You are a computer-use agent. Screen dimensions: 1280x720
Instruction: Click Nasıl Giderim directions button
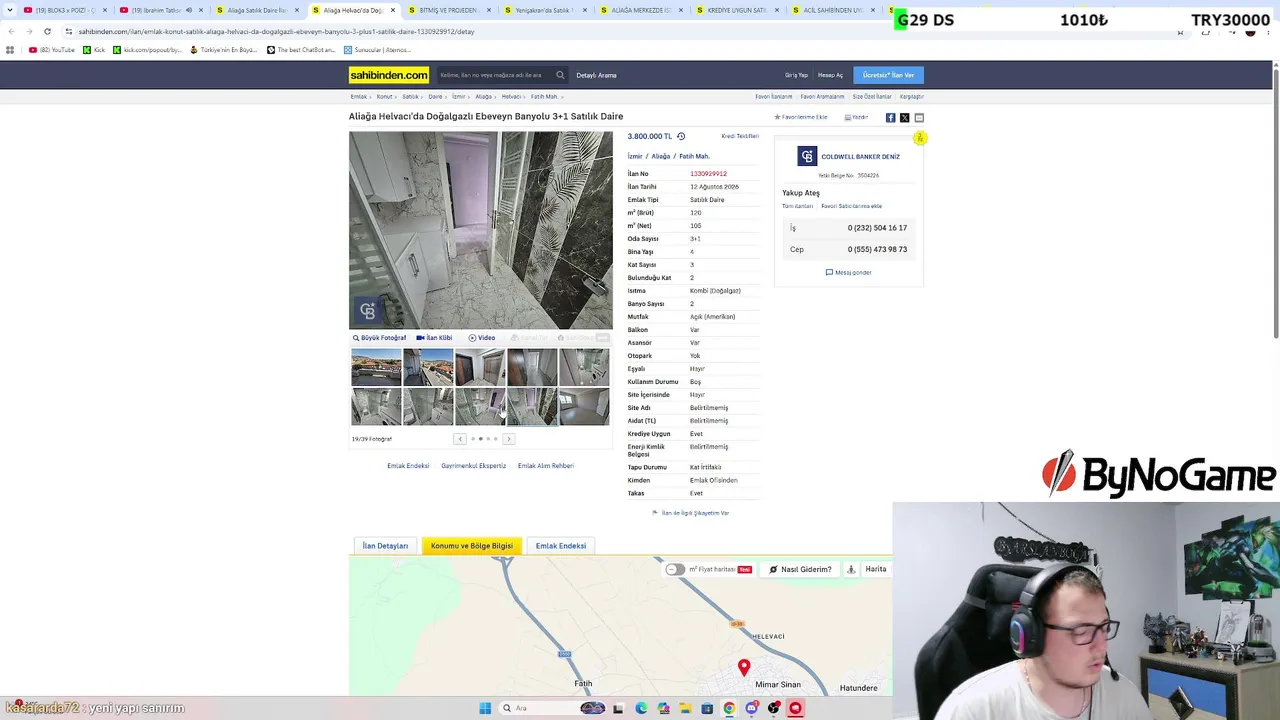pyautogui.click(x=800, y=569)
